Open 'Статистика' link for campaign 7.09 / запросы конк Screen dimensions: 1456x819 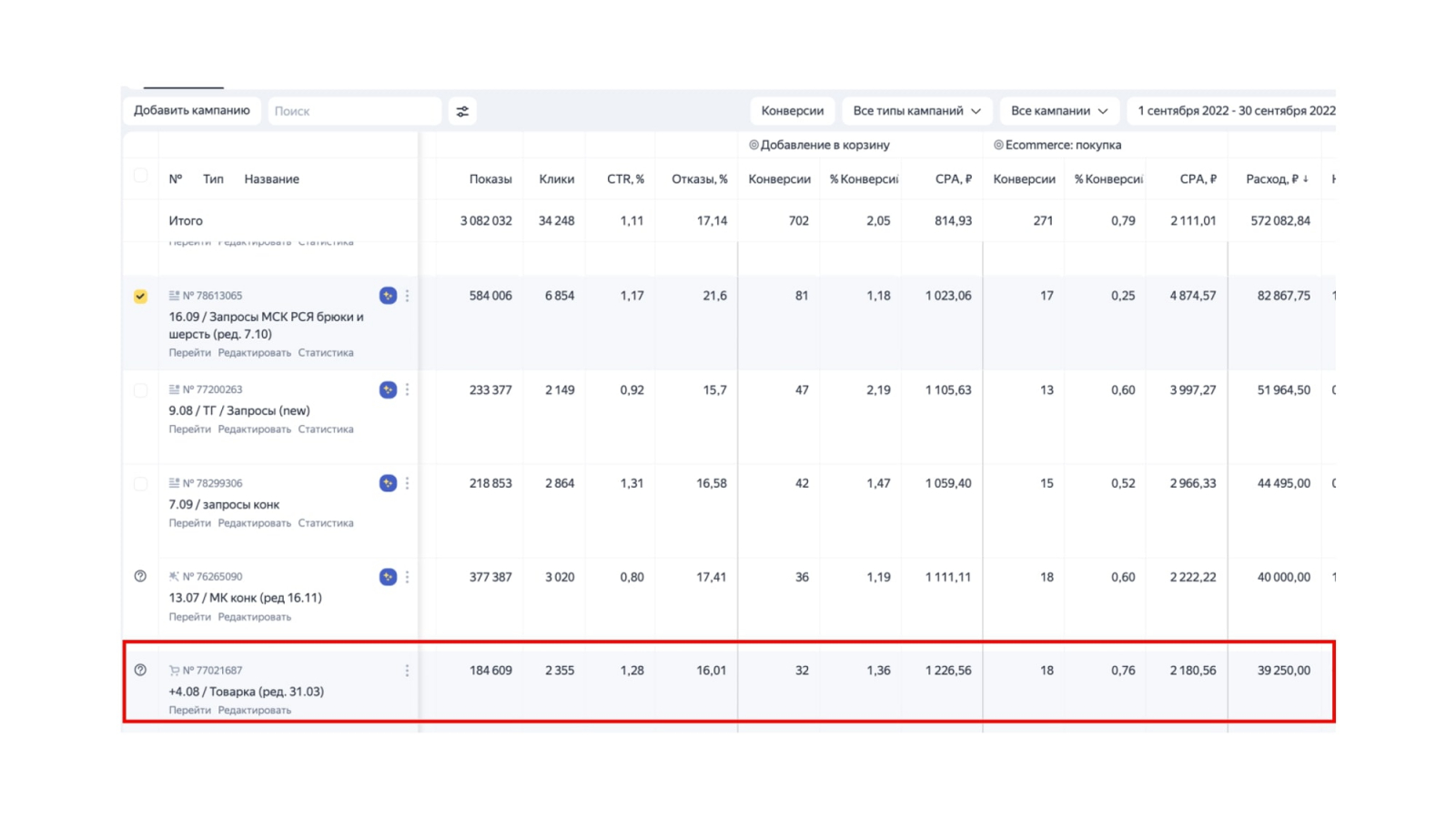(326, 523)
